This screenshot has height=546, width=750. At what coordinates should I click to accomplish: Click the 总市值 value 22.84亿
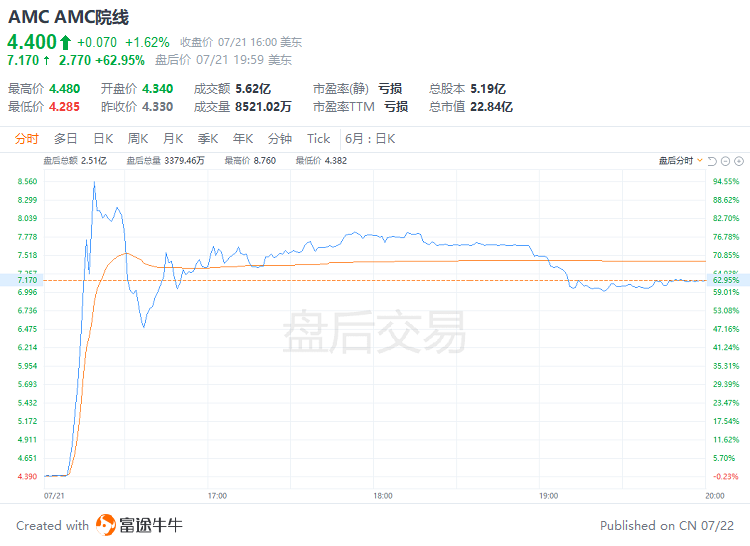(x=491, y=107)
